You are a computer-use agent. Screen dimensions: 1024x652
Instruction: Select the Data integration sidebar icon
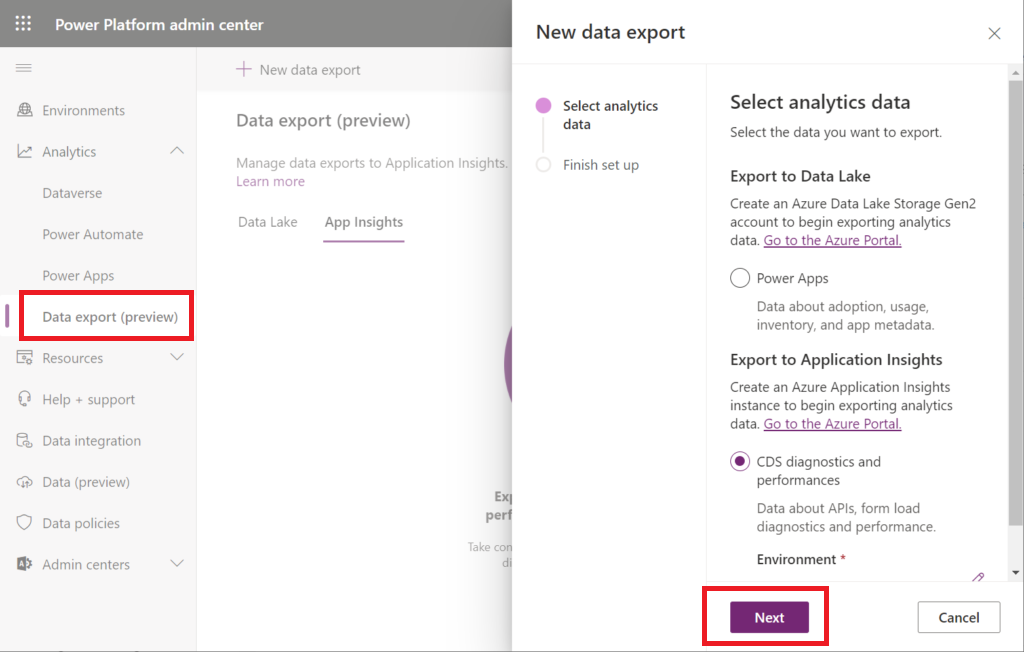tap(27, 440)
